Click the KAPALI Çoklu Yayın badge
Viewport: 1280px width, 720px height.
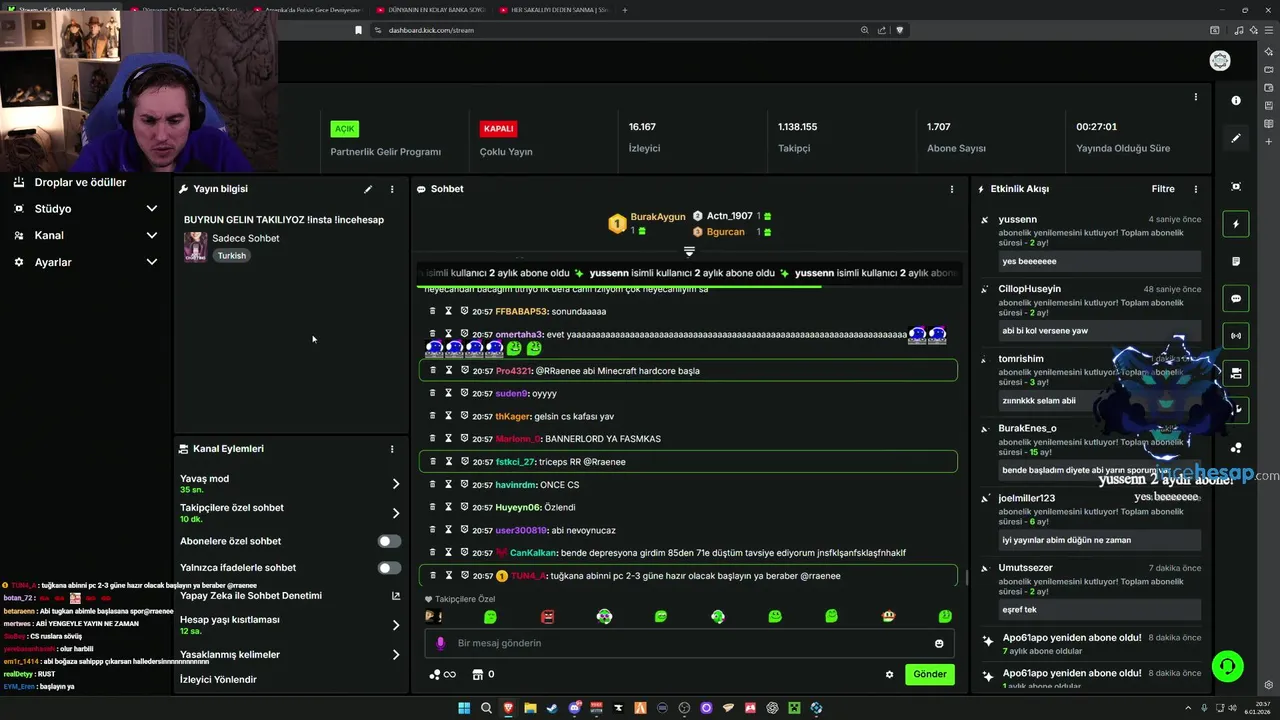tap(498, 129)
